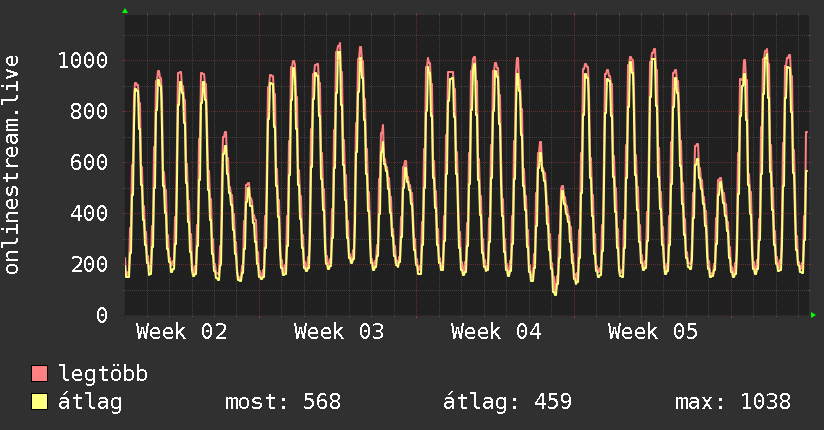The width and height of the screenshot is (824, 430).
Task: Click the 800 y-axis tick label
Action: coord(90,111)
